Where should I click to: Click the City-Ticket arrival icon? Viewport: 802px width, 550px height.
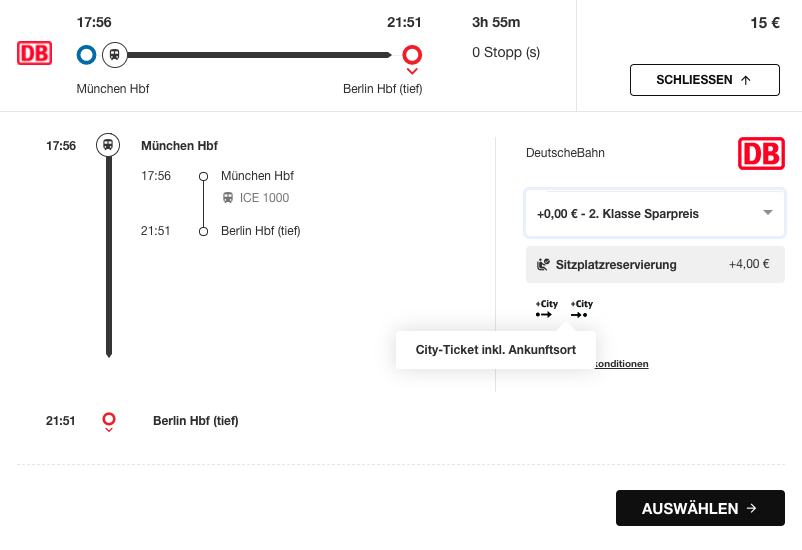(581, 309)
